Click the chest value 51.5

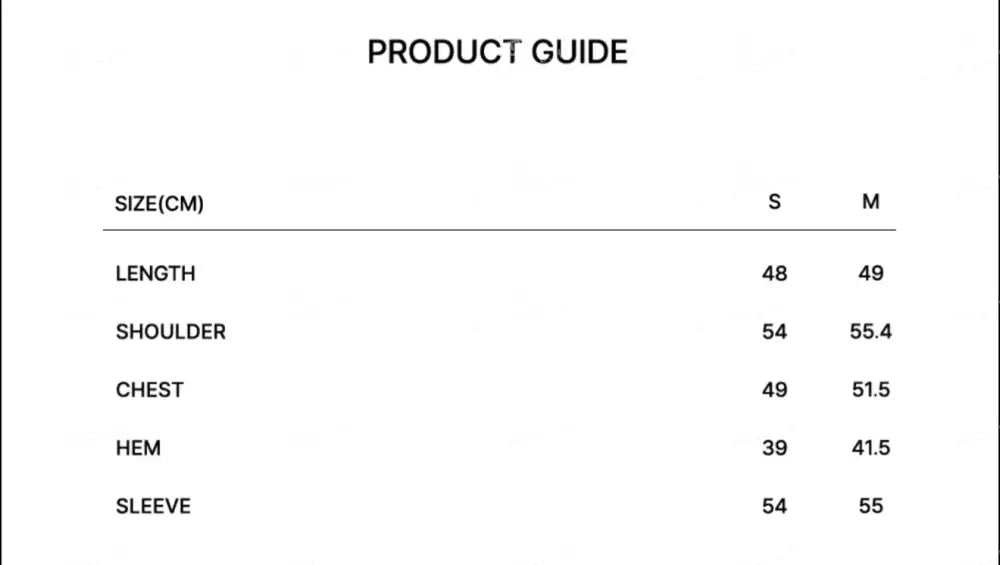point(871,390)
